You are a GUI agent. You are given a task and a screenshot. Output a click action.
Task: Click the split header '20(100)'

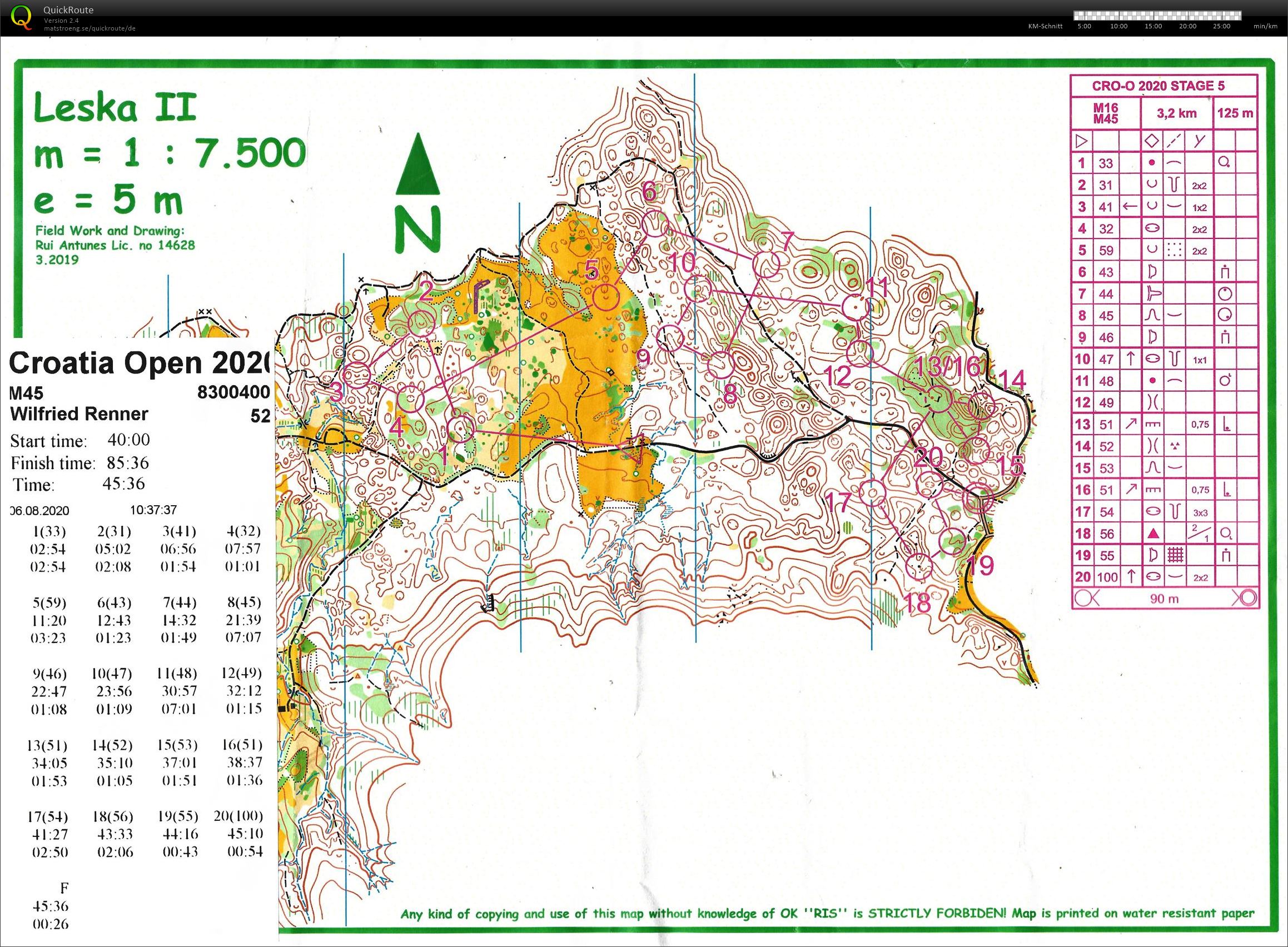click(238, 816)
